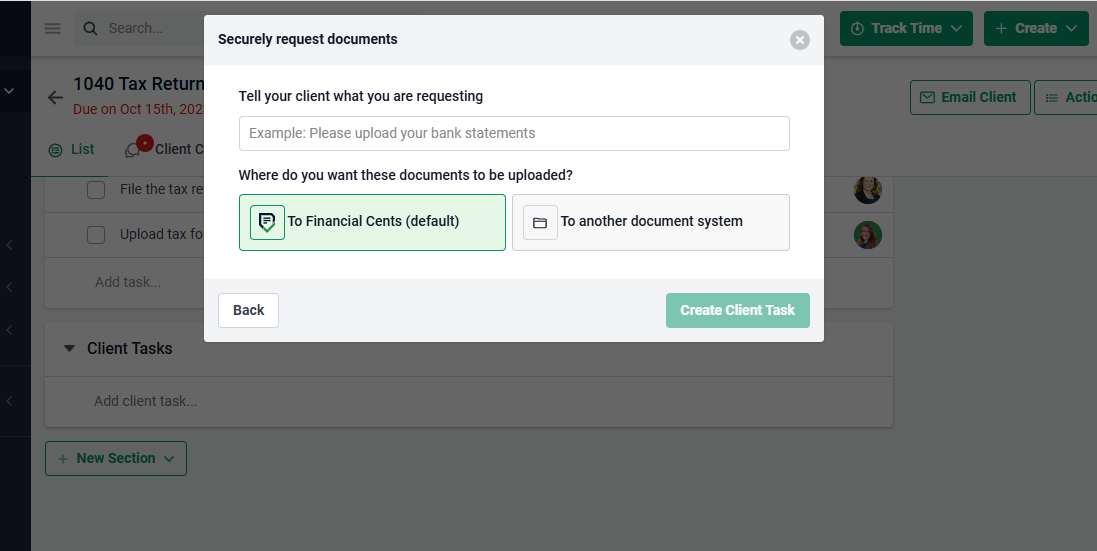1097x551 pixels.
Task: Click Add client task... field
Action: 146,401
